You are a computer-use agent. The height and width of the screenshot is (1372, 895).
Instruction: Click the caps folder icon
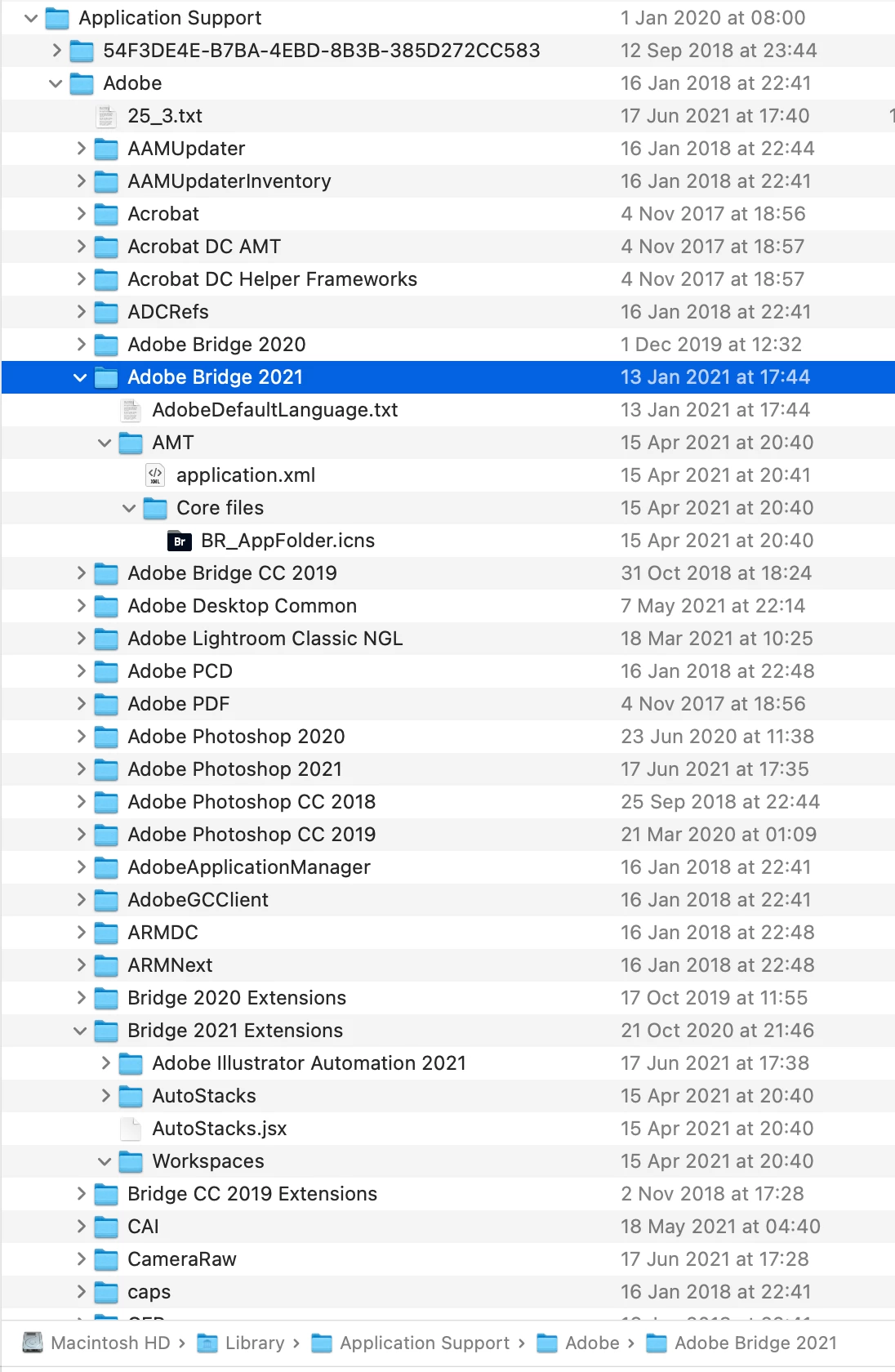(106, 1292)
